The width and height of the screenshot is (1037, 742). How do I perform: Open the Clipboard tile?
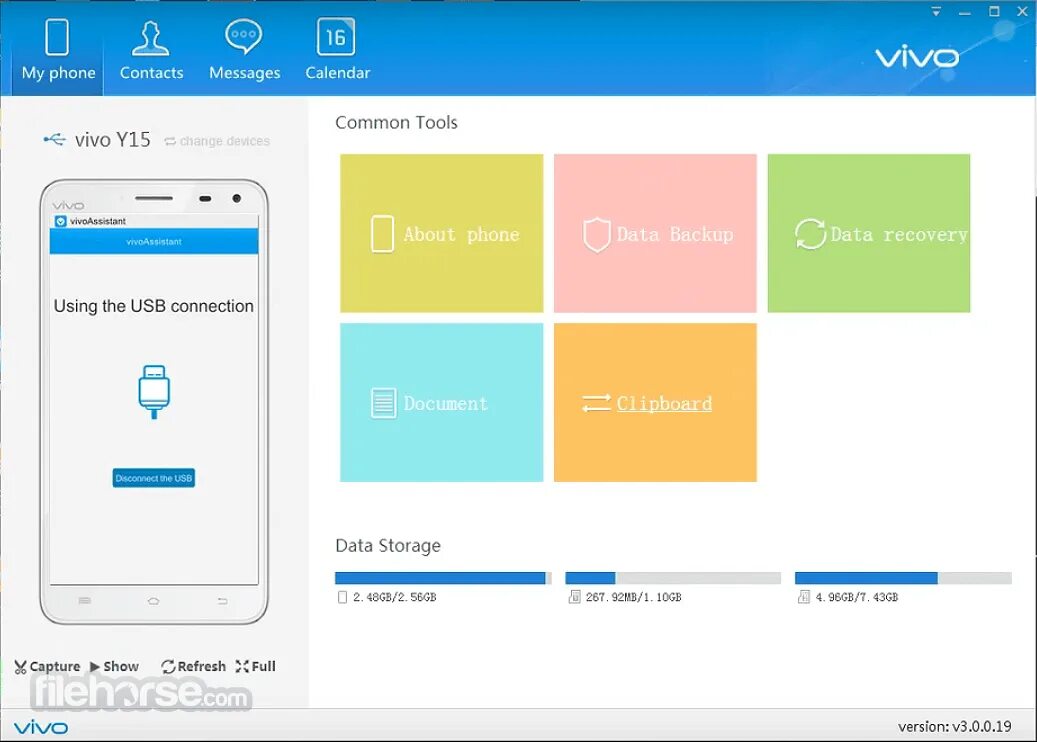(655, 403)
